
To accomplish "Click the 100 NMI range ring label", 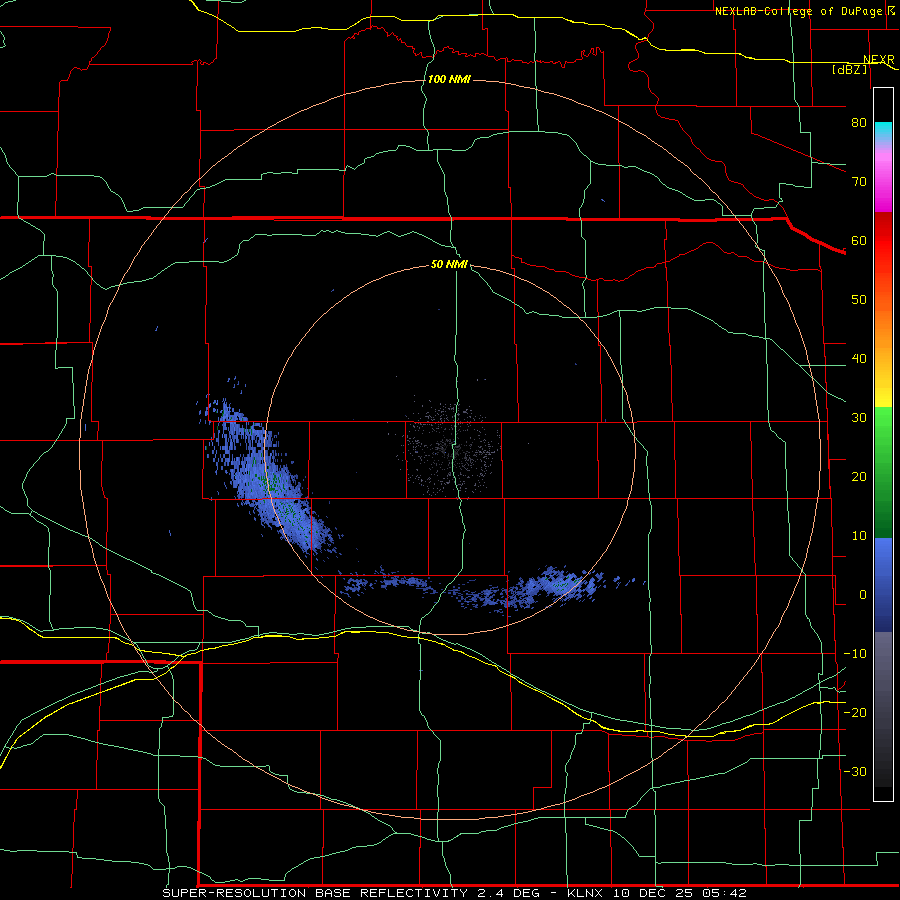I will click(449, 79).
